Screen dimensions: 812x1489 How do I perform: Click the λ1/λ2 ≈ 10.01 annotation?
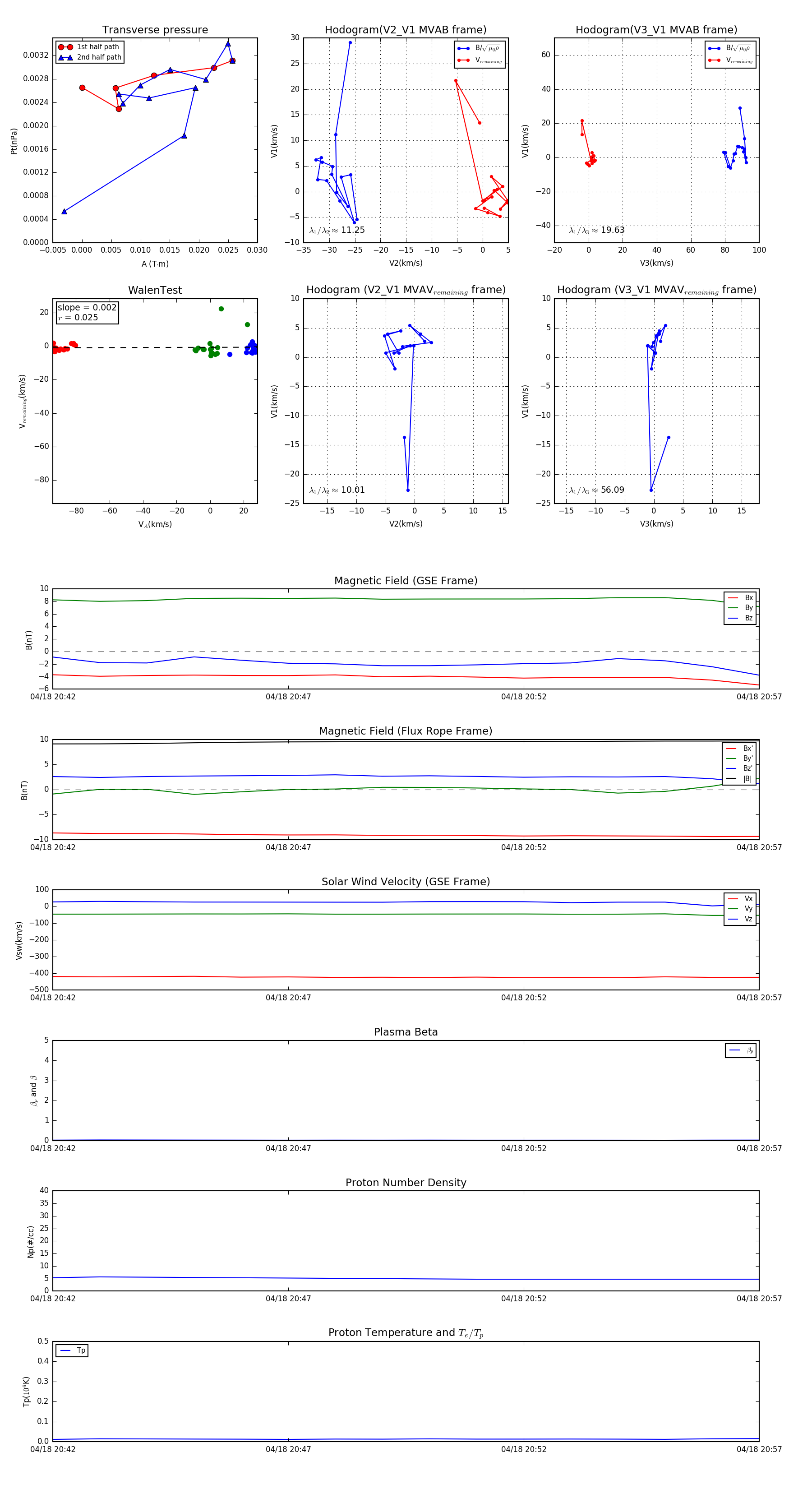(x=337, y=490)
